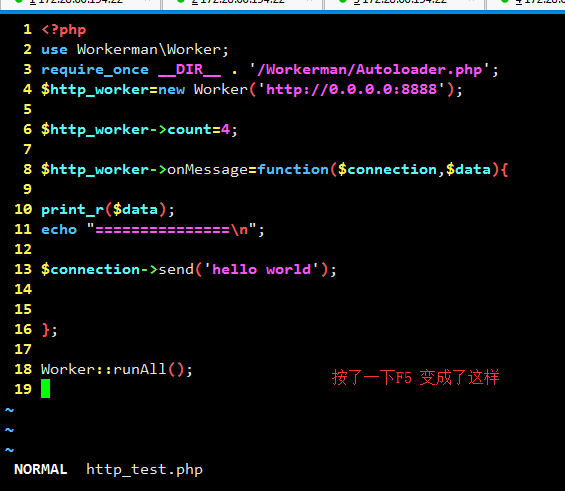Click the 'http_test.php' filename in status line

tap(144, 470)
